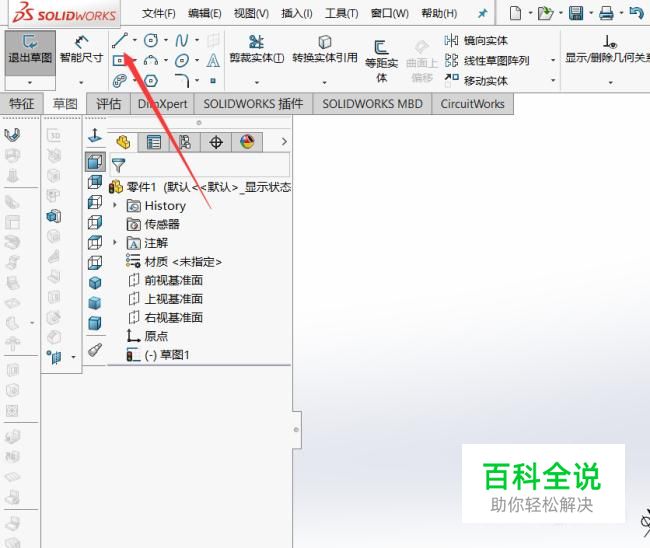
Task: Open the 编辑(E) menu
Action: [205, 14]
